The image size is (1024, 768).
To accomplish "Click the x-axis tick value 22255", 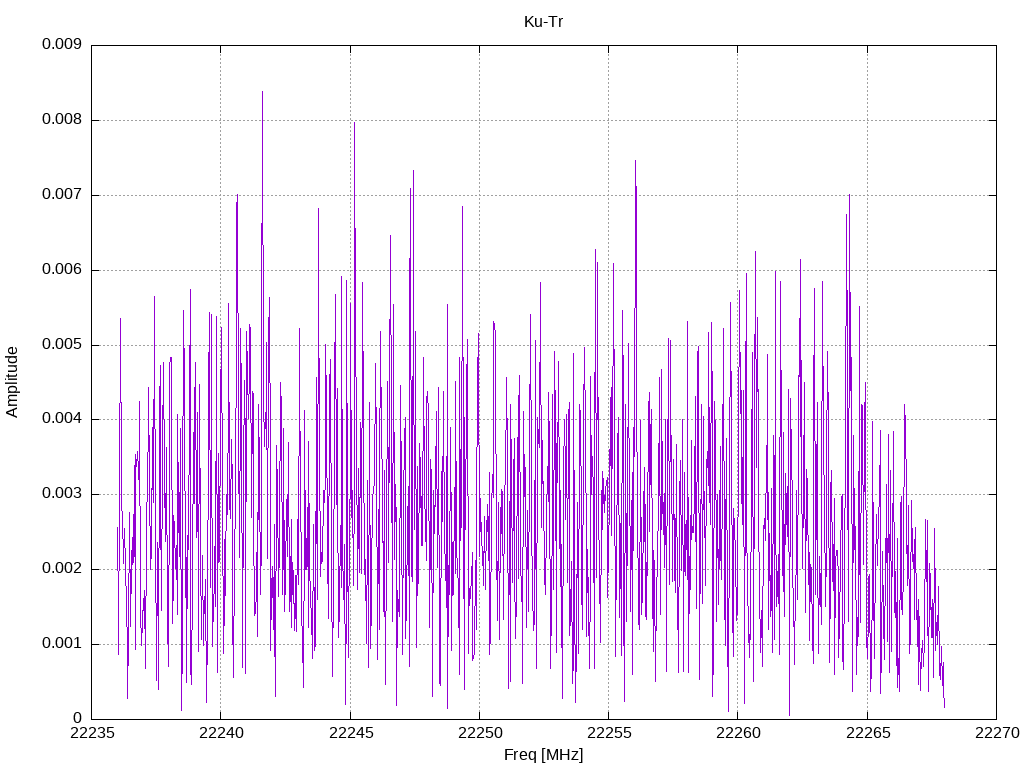I will click(609, 733).
